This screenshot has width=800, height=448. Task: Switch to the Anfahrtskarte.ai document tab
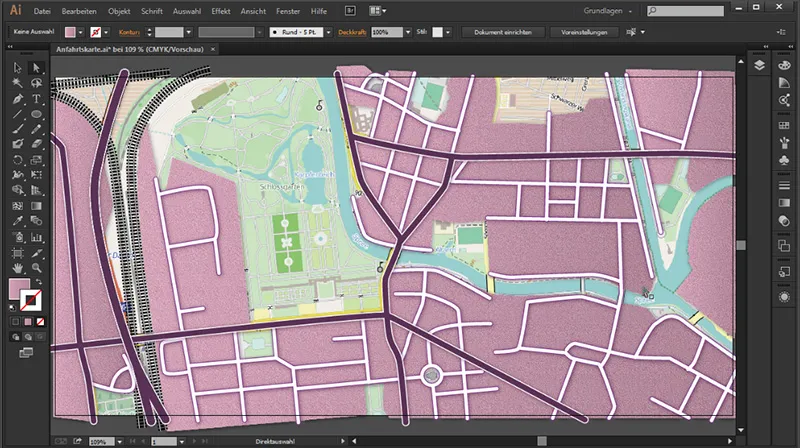tap(130, 49)
